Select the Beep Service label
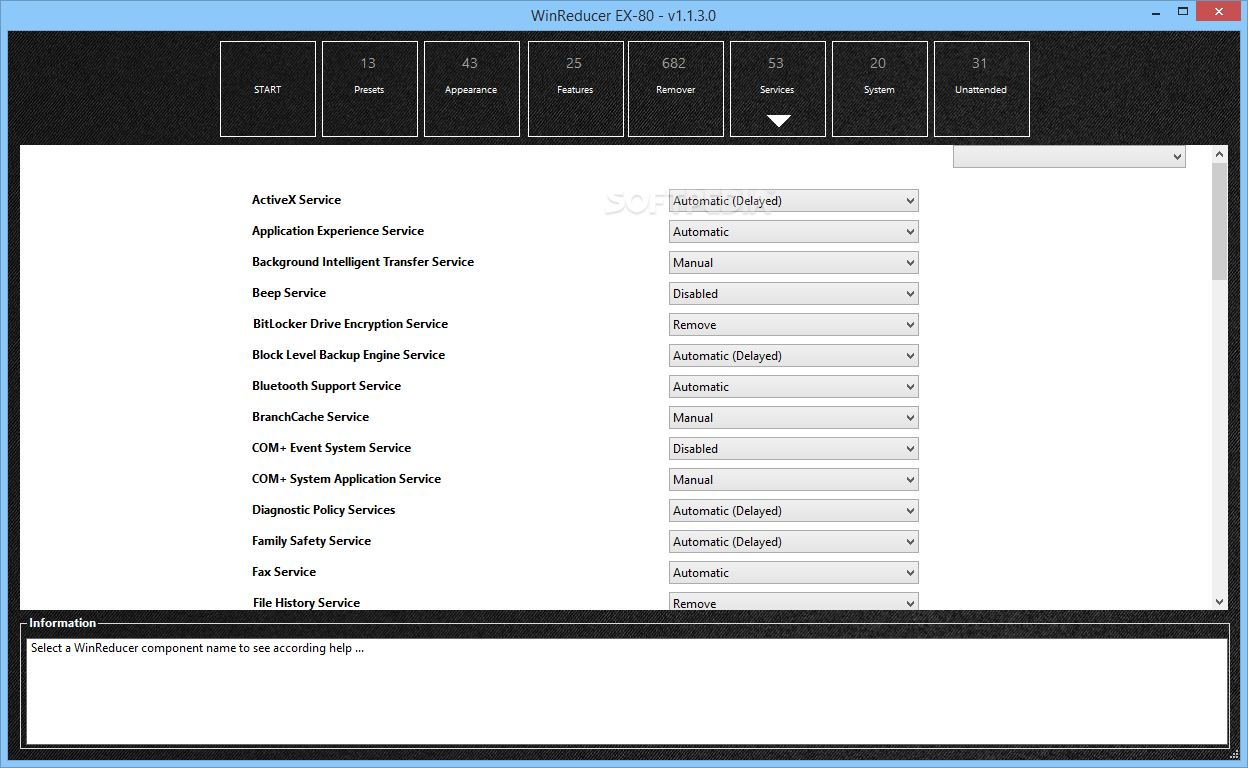 click(289, 293)
